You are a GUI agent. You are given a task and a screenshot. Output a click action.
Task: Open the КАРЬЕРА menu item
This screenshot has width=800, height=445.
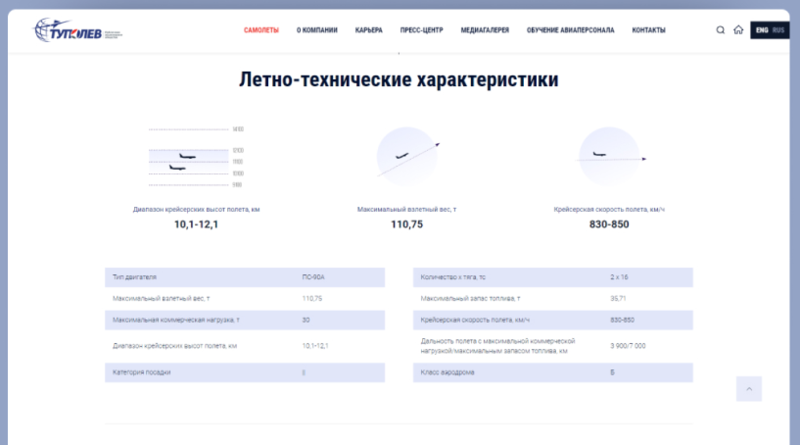click(369, 30)
